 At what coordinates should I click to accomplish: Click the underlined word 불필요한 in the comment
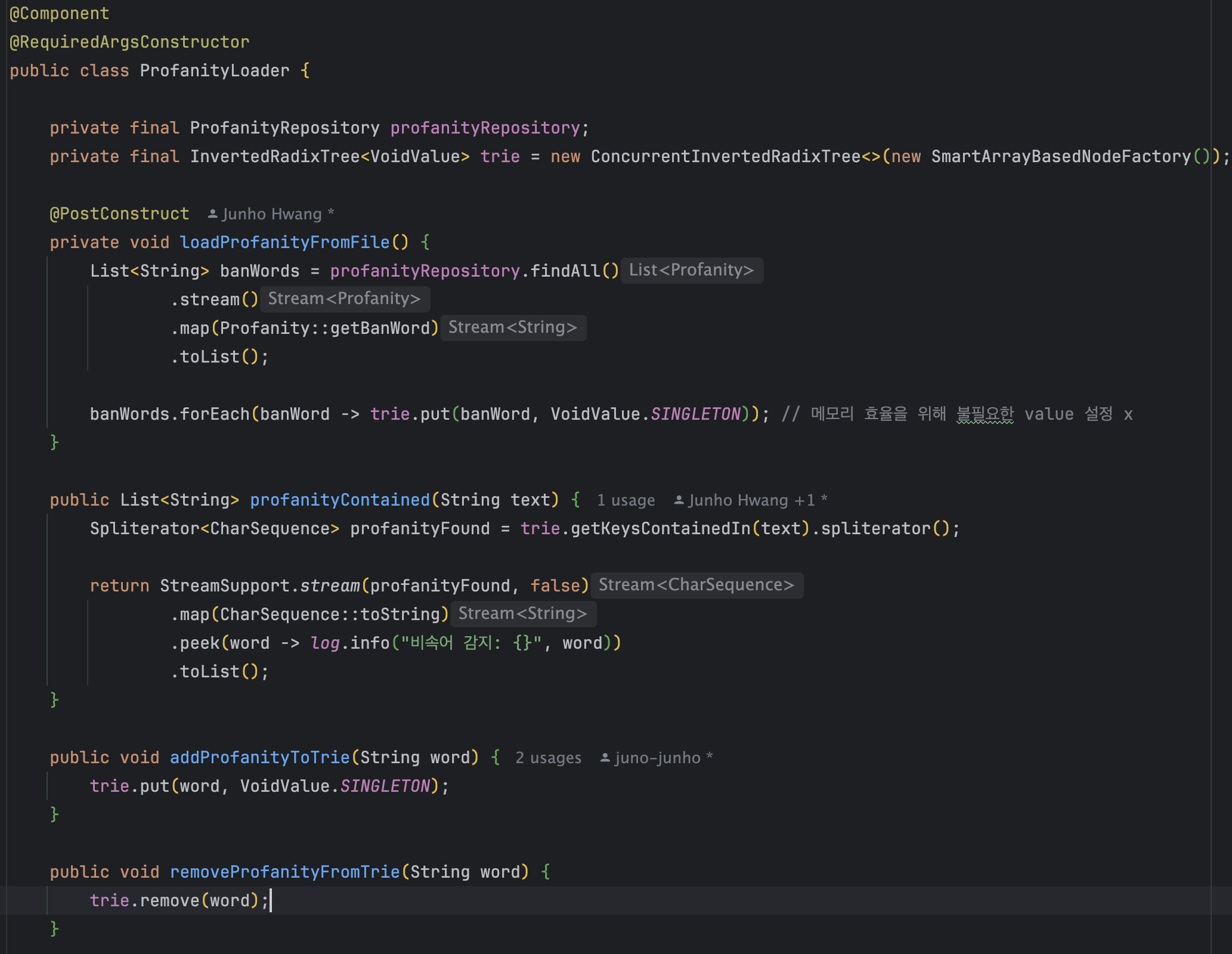click(x=985, y=414)
